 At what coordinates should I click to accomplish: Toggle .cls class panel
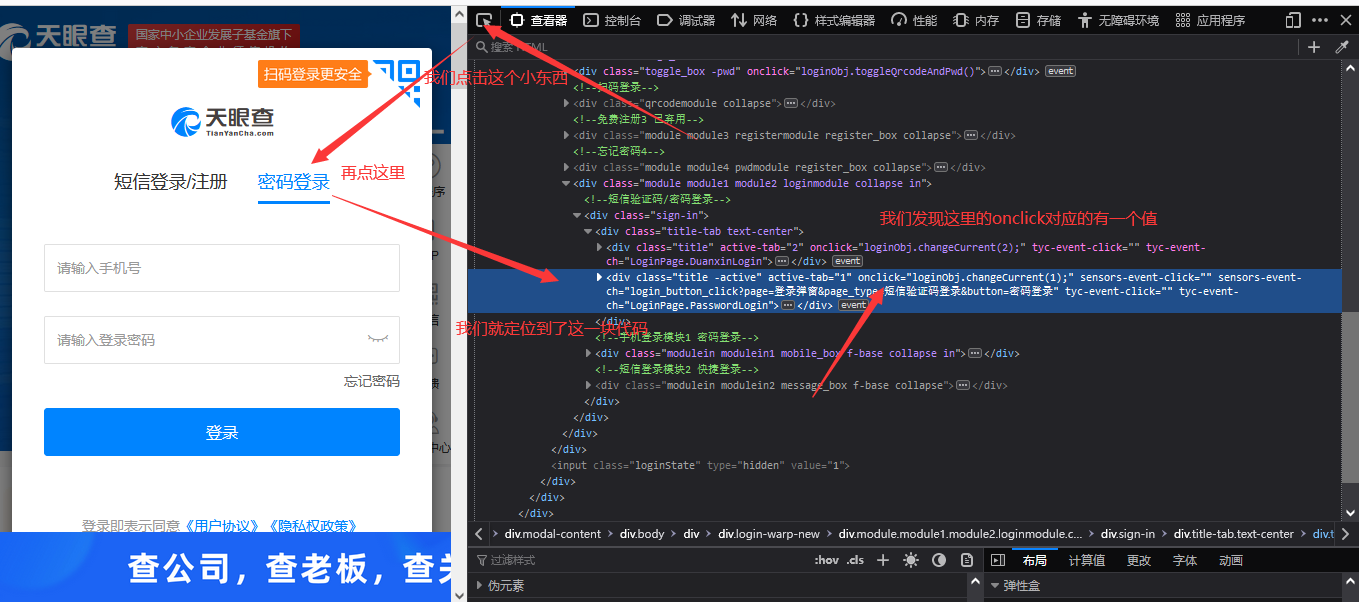pyautogui.click(x=855, y=560)
